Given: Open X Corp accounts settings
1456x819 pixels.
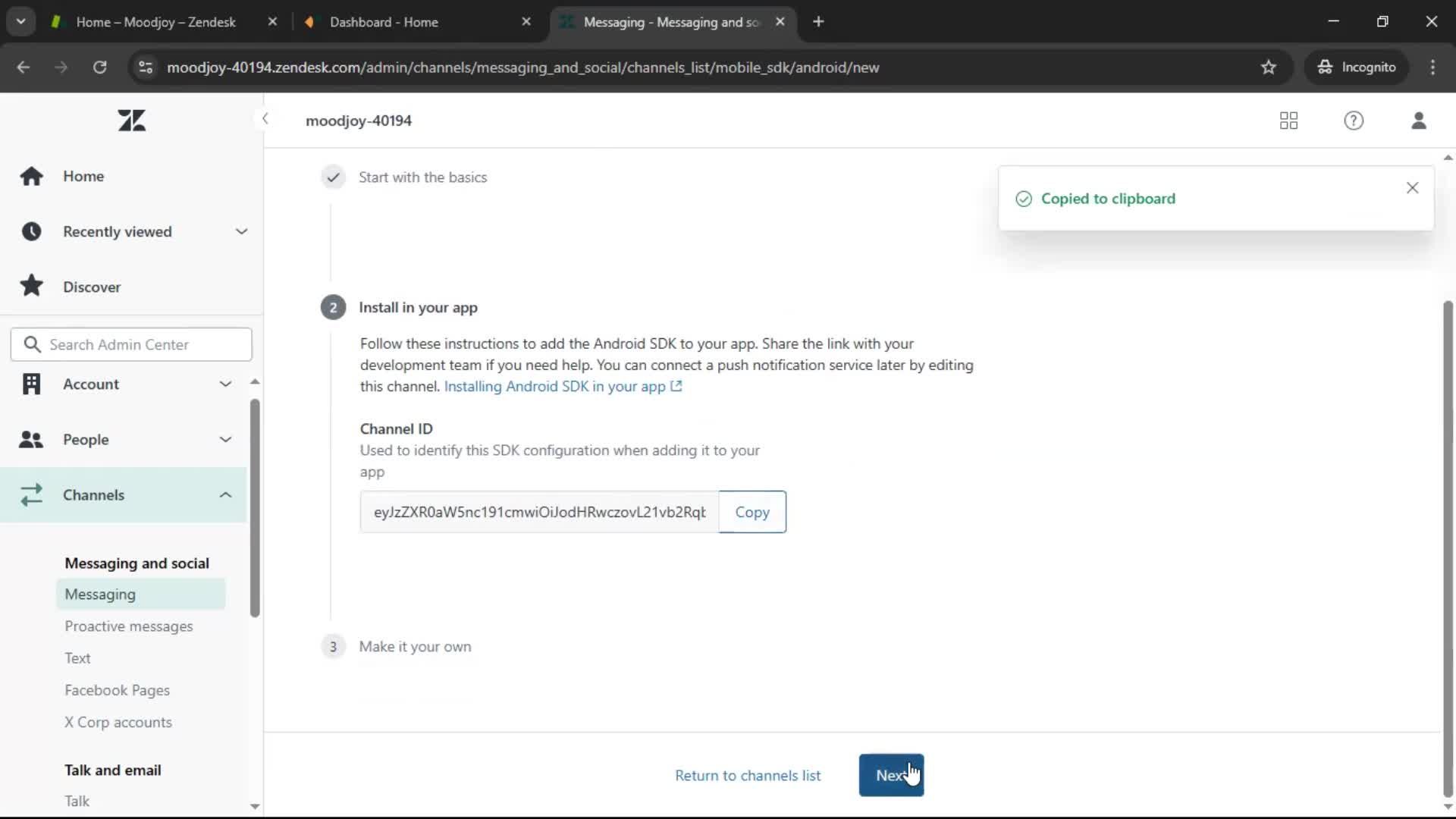Looking at the screenshot, I should click(x=118, y=723).
